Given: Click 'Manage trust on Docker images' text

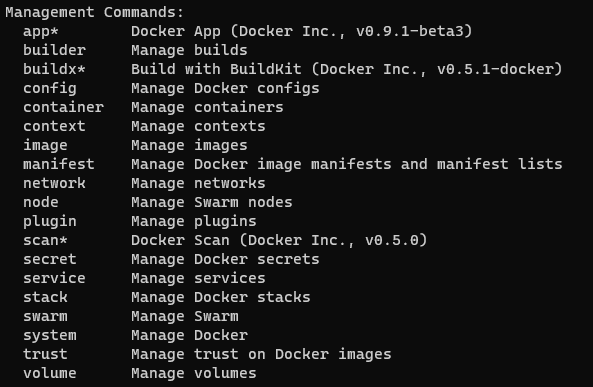Looking at the screenshot, I should tap(261, 354).
